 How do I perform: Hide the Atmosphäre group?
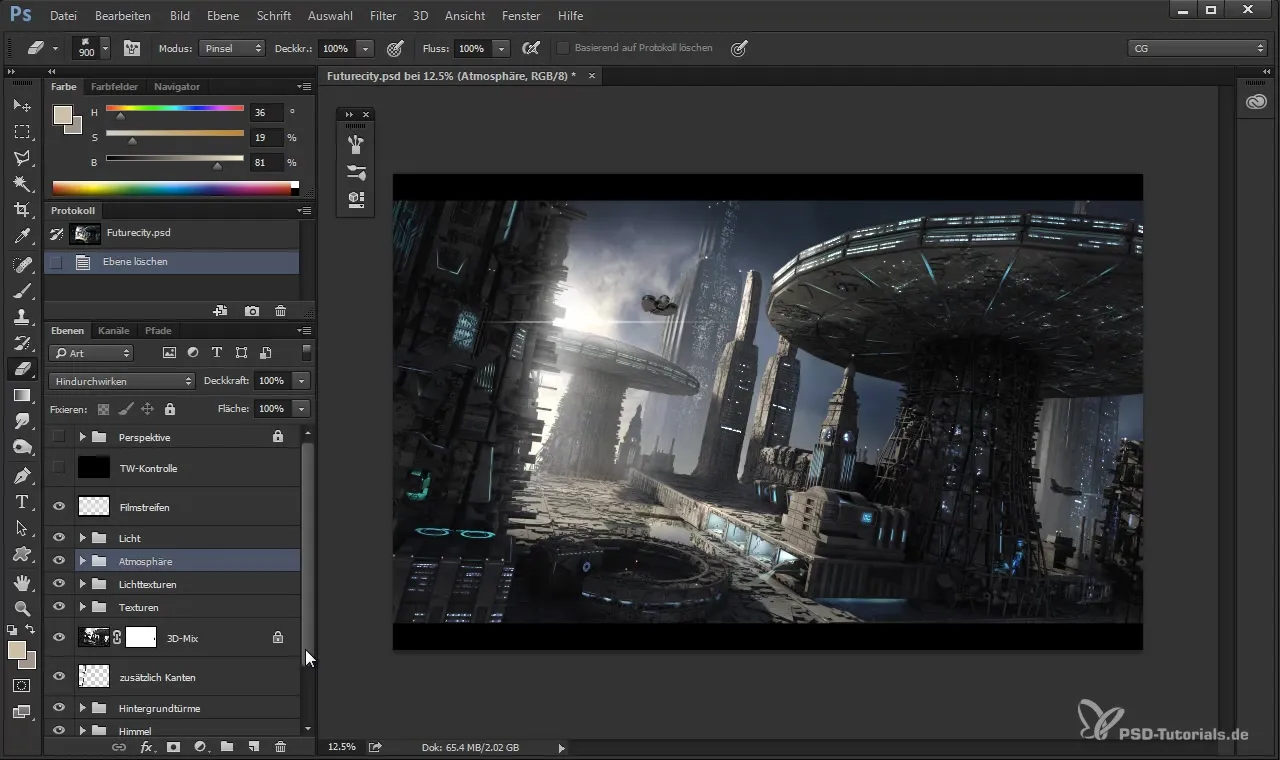click(x=58, y=561)
